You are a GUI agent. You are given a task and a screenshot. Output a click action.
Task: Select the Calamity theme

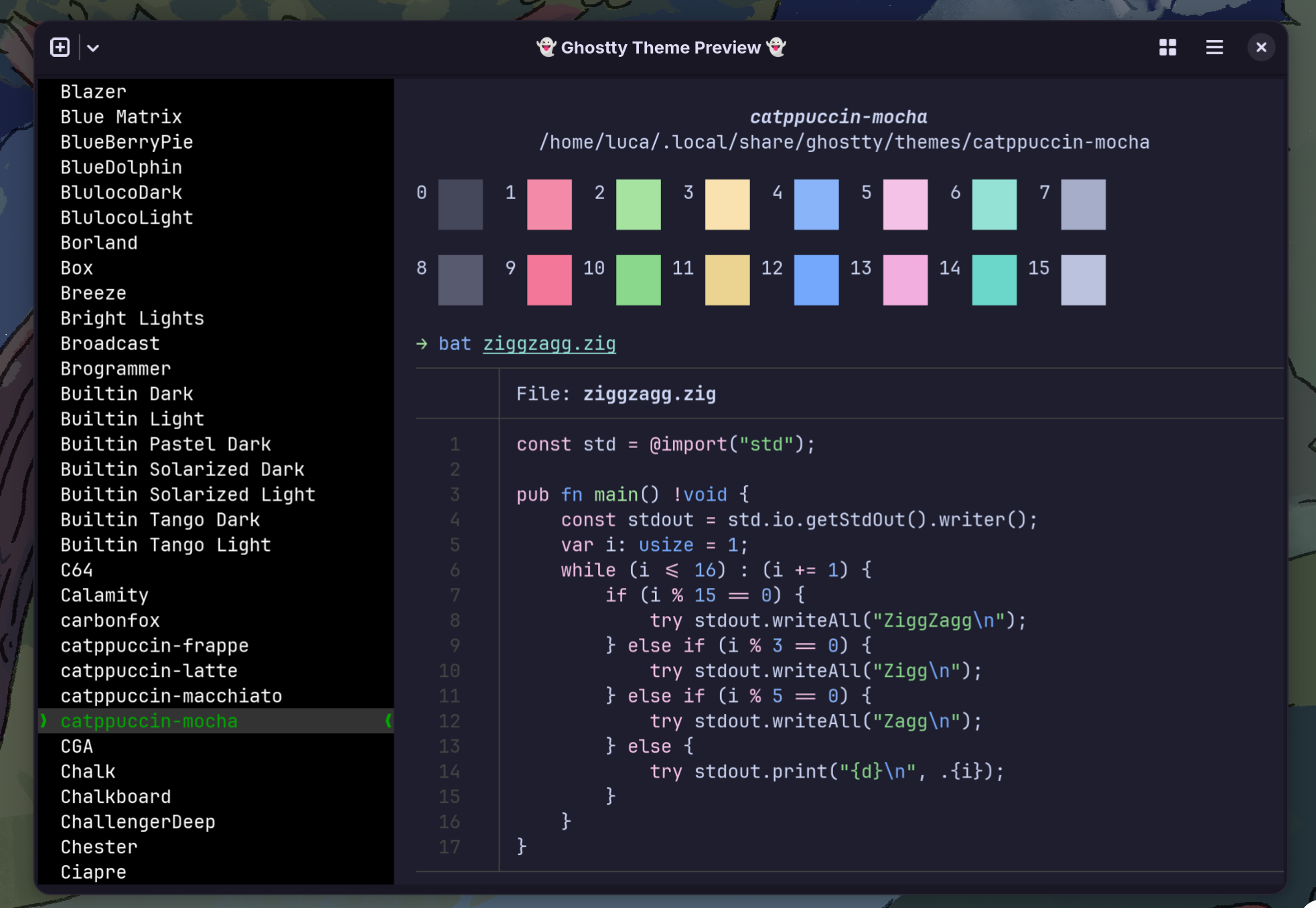216,595
